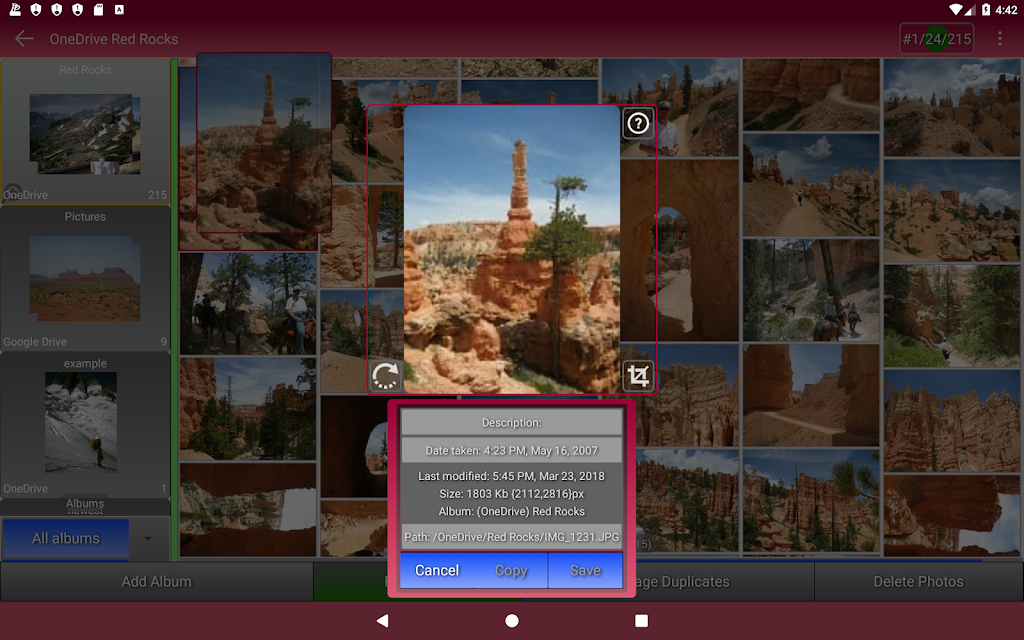Tap the #1/24/215 photo counter
This screenshot has width=1024, height=640.
click(936, 39)
